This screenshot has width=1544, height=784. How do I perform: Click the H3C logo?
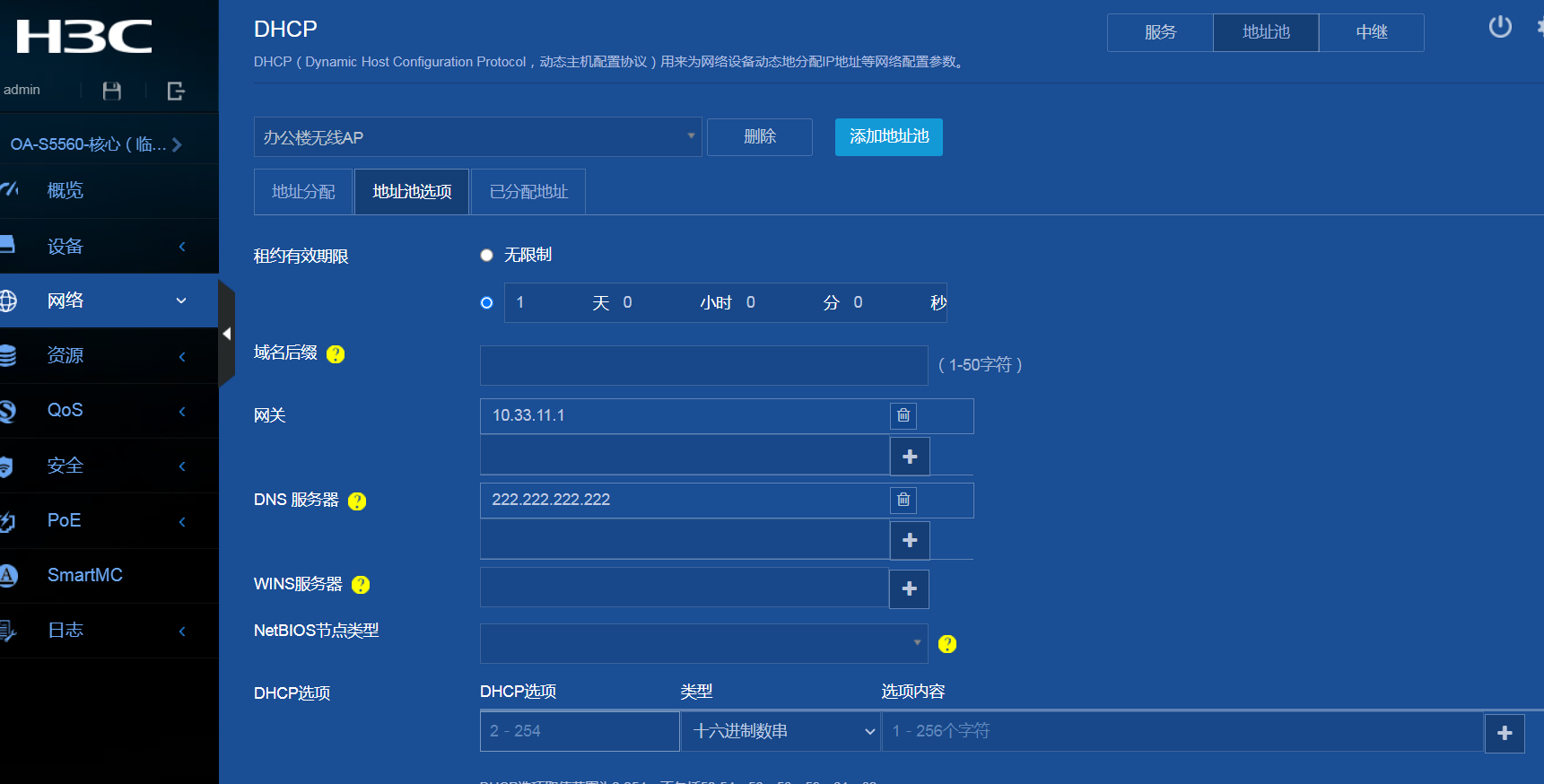tap(84, 37)
